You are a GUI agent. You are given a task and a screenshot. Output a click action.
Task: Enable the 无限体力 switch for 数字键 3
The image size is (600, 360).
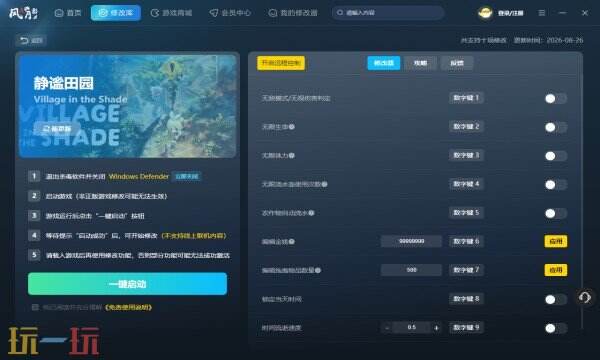[556, 156]
